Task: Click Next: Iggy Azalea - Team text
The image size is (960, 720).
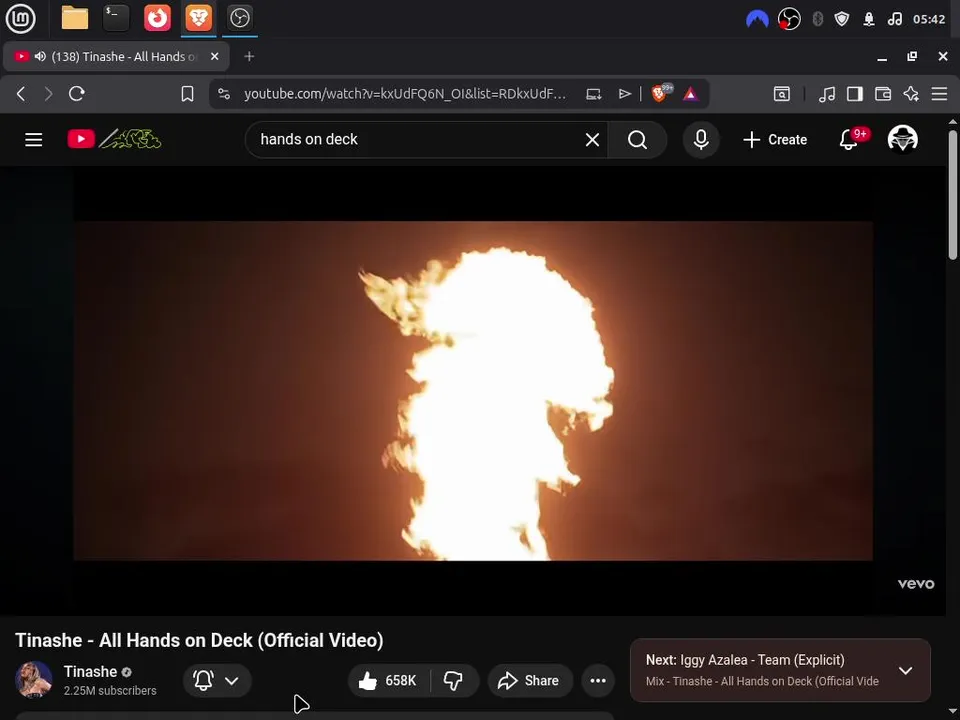Action: [x=744, y=660]
